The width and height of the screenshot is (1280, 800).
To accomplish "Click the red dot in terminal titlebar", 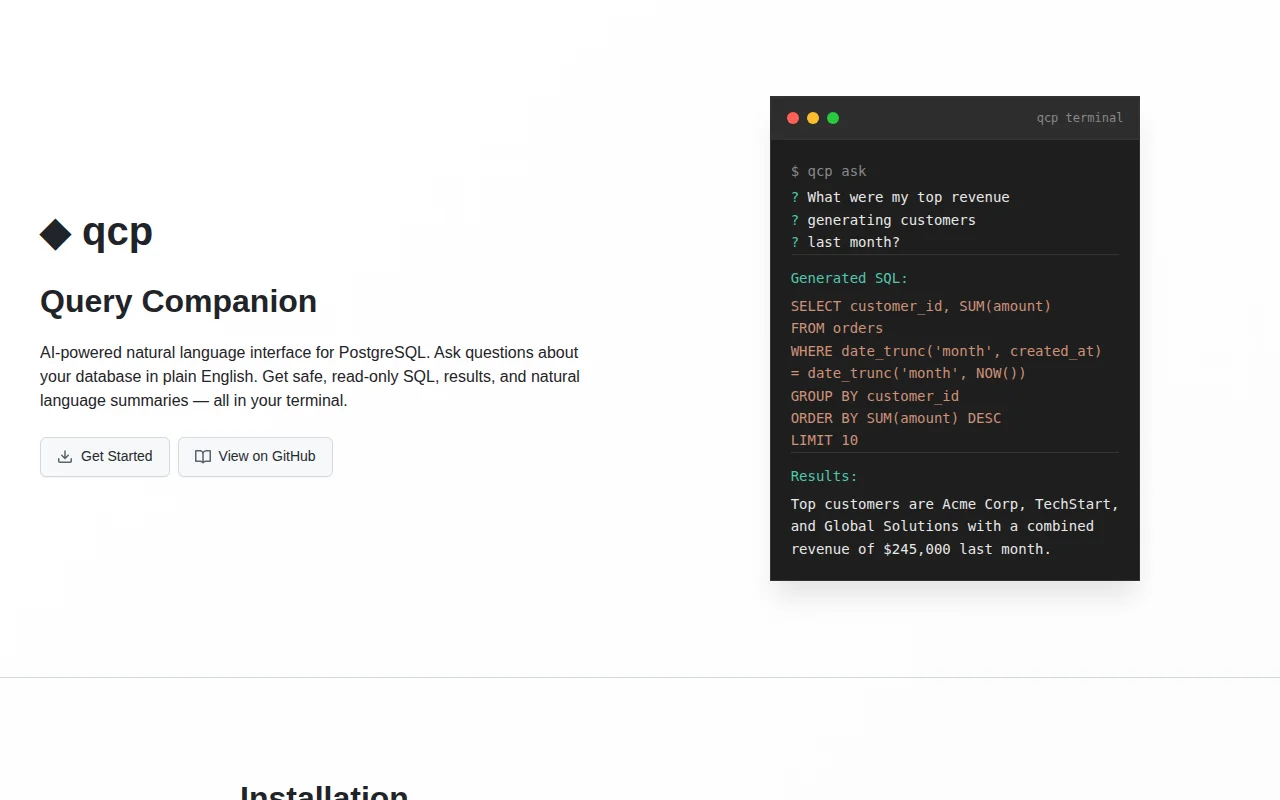I will [x=793, y=118].
